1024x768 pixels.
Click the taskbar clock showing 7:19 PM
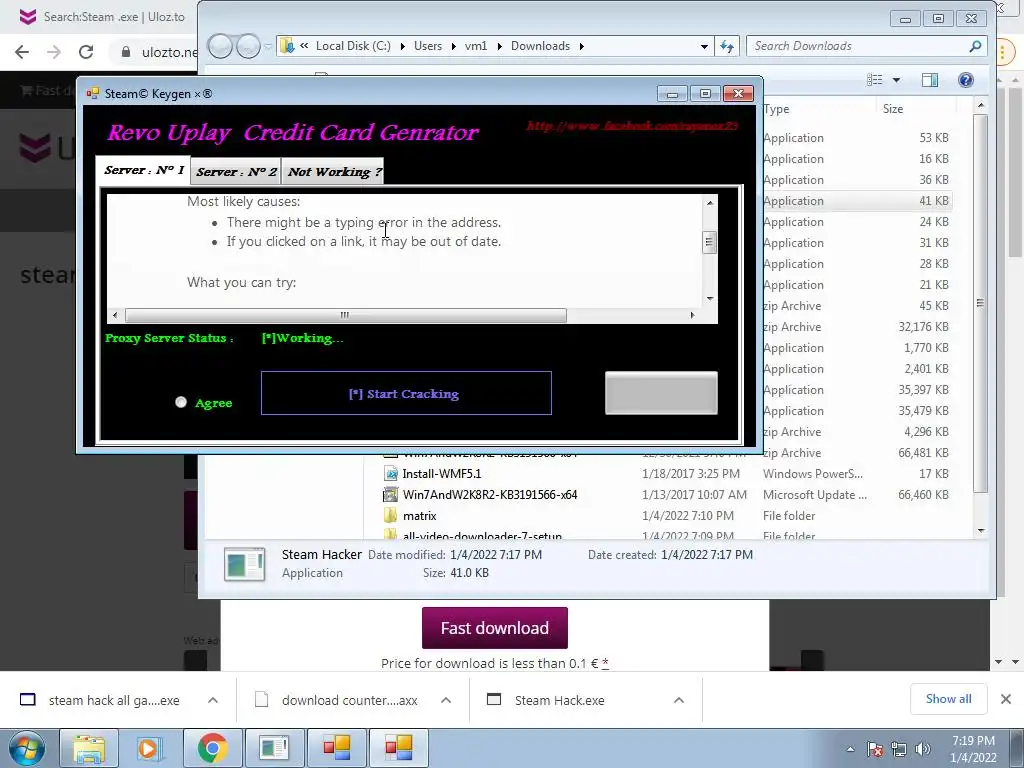pyautogui.click(x=973, y=749)
